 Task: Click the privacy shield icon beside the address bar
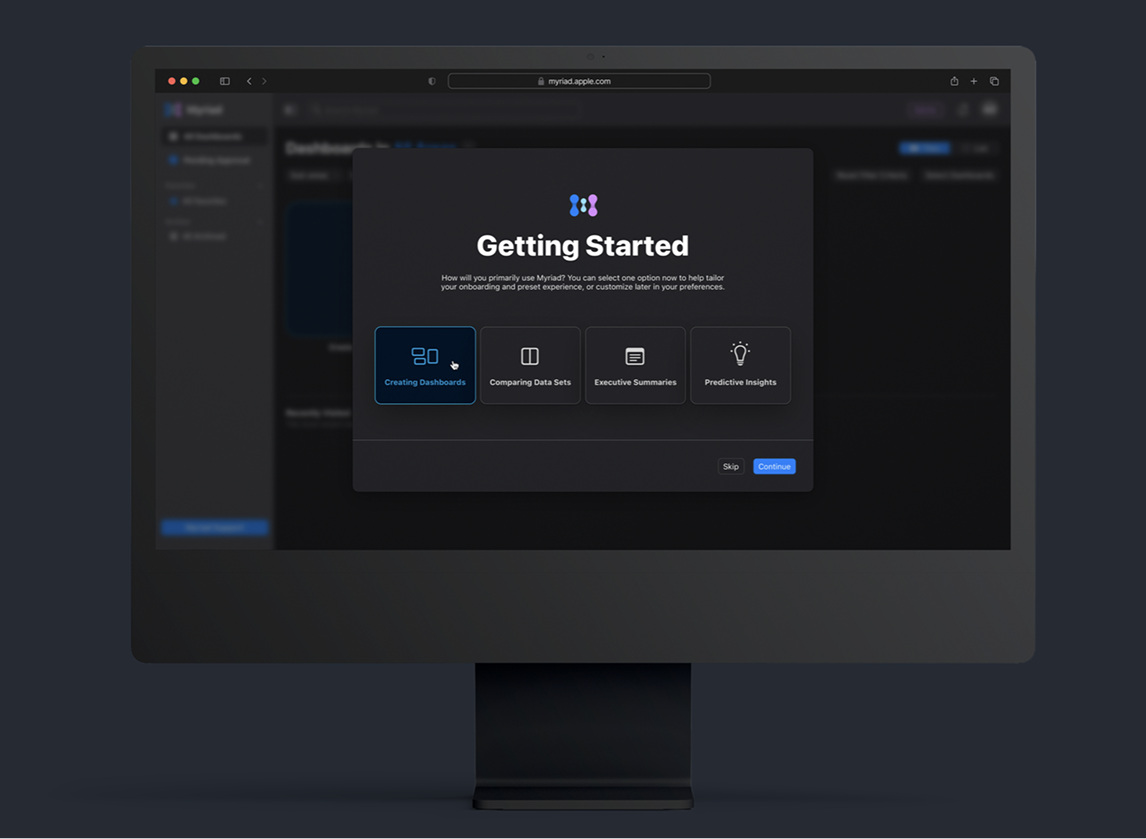pyautogui.click(x=430, y=80)
